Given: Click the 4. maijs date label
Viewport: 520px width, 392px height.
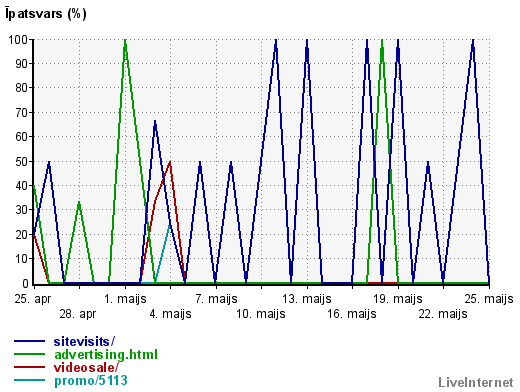Looking at the screenshot, I should point(170,314).
